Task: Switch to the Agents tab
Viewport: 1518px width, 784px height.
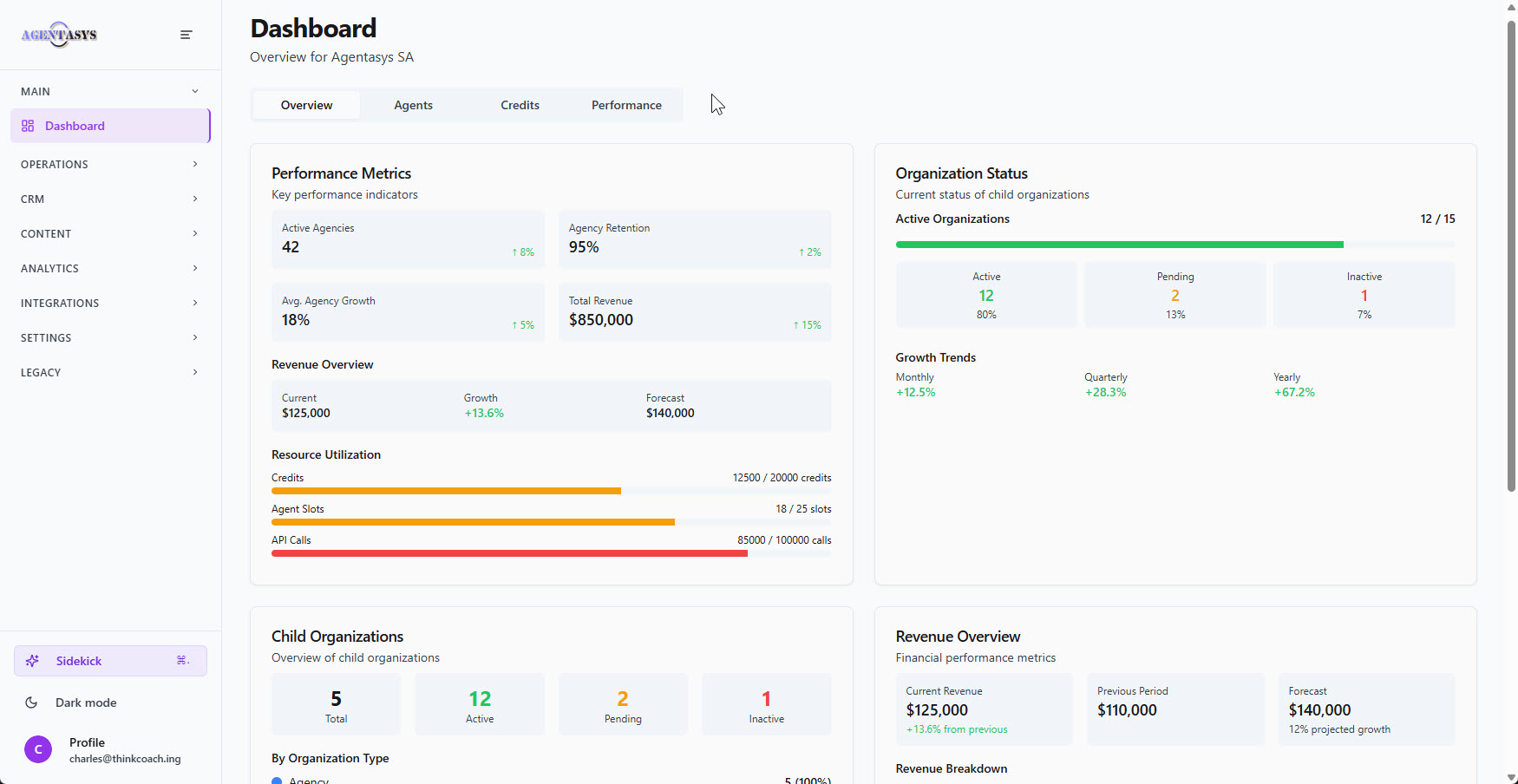Action: (x=413, y=105)
